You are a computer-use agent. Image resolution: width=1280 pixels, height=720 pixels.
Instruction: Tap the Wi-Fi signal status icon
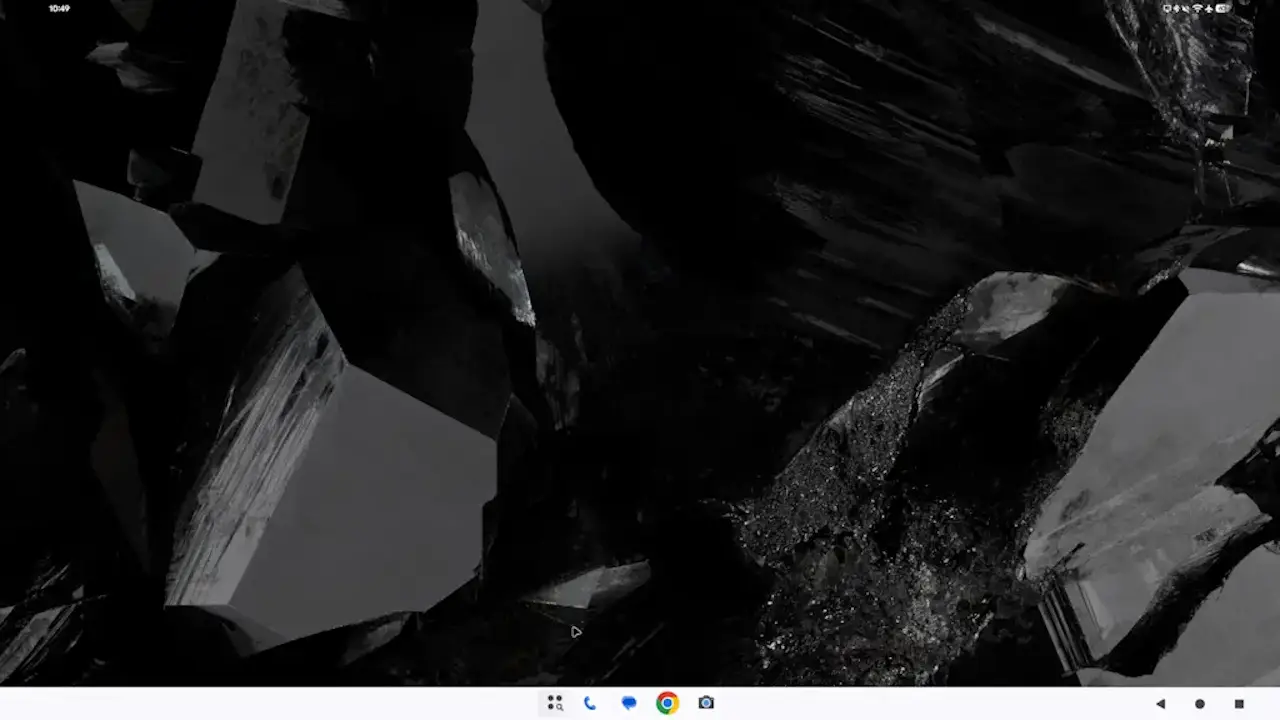(x=1197, y=8)
